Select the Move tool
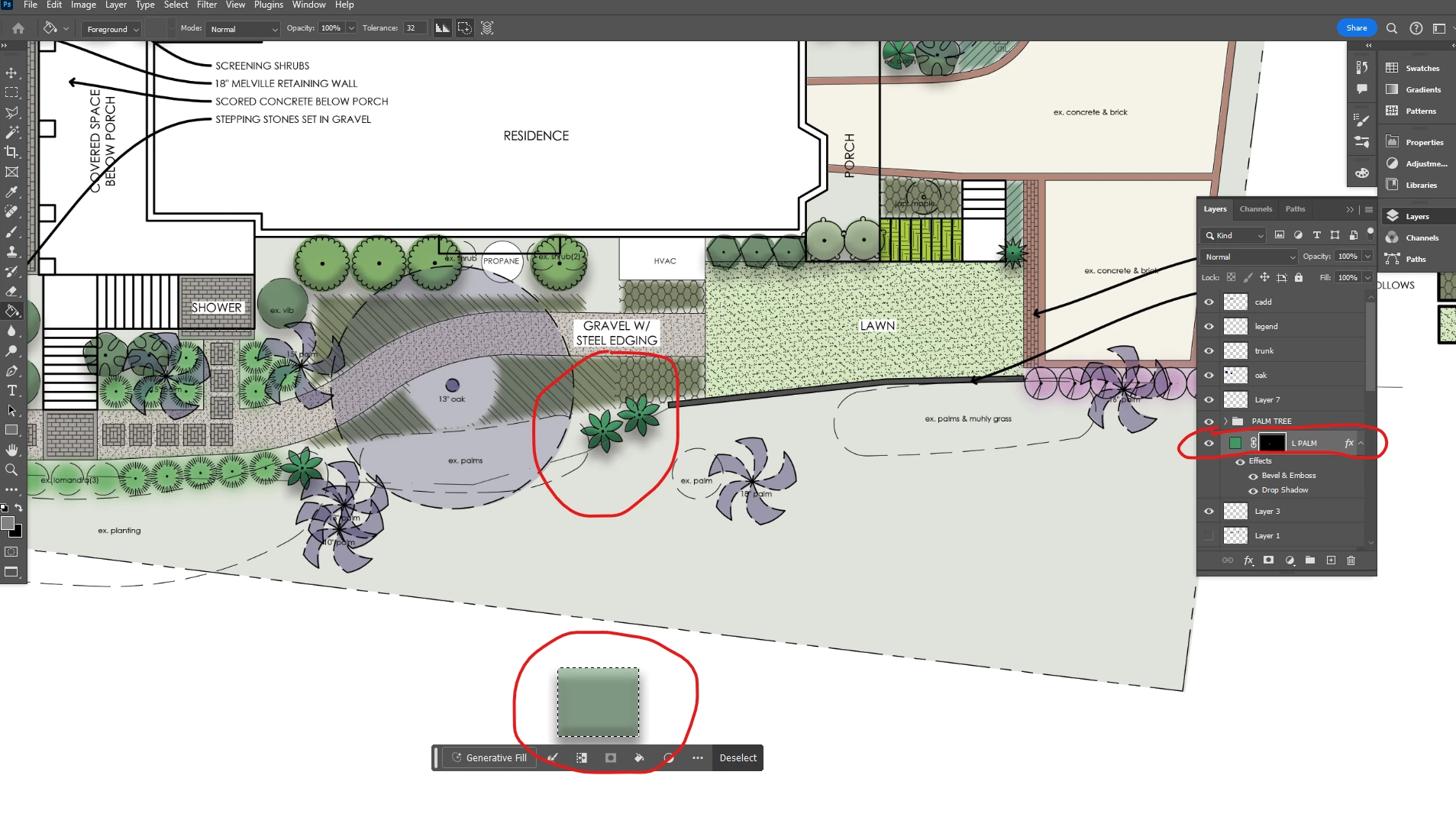The width and height of the screenshot is (1456, 817). 11,73
